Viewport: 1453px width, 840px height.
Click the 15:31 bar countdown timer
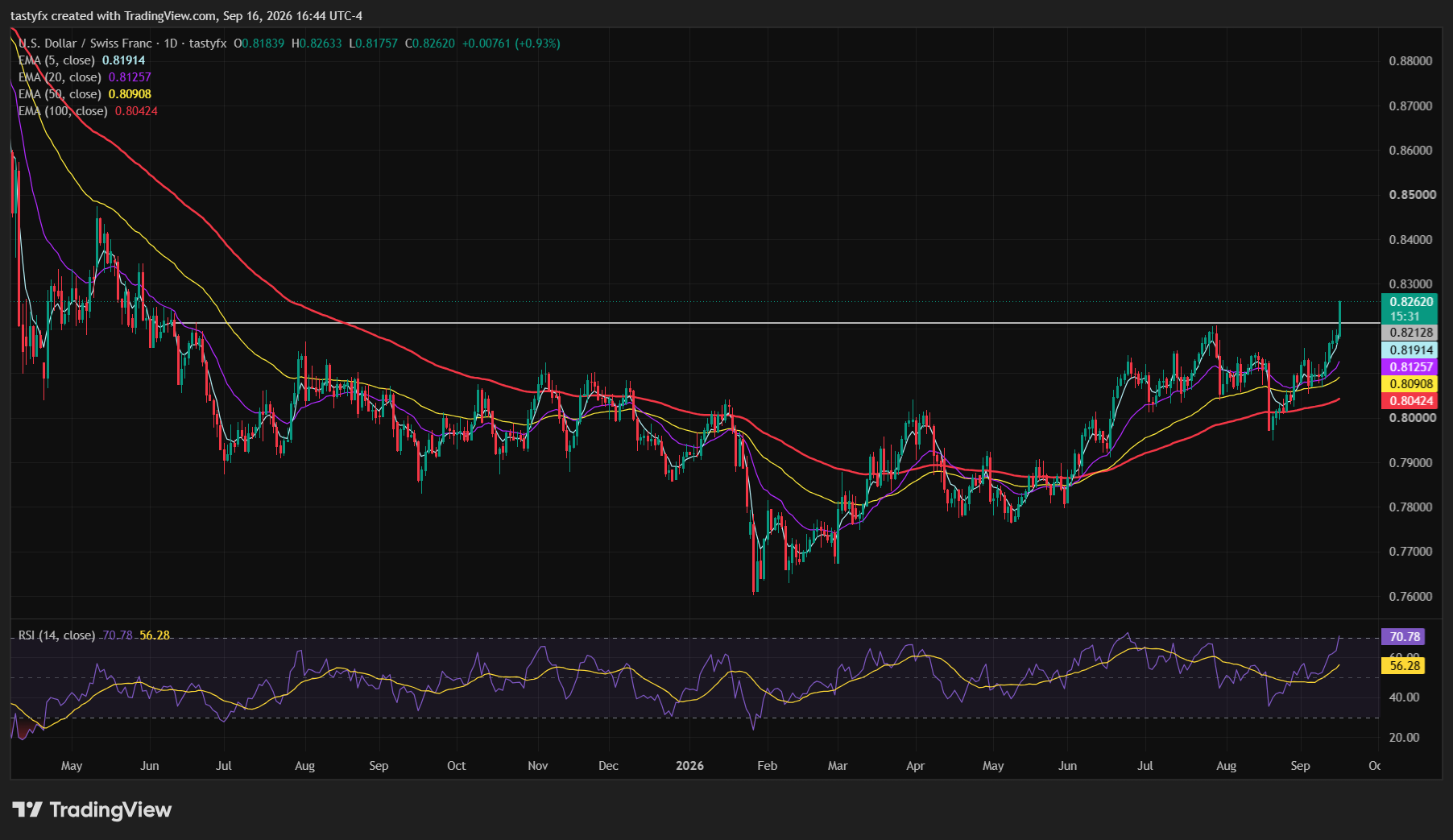(x=1405, y=317)
